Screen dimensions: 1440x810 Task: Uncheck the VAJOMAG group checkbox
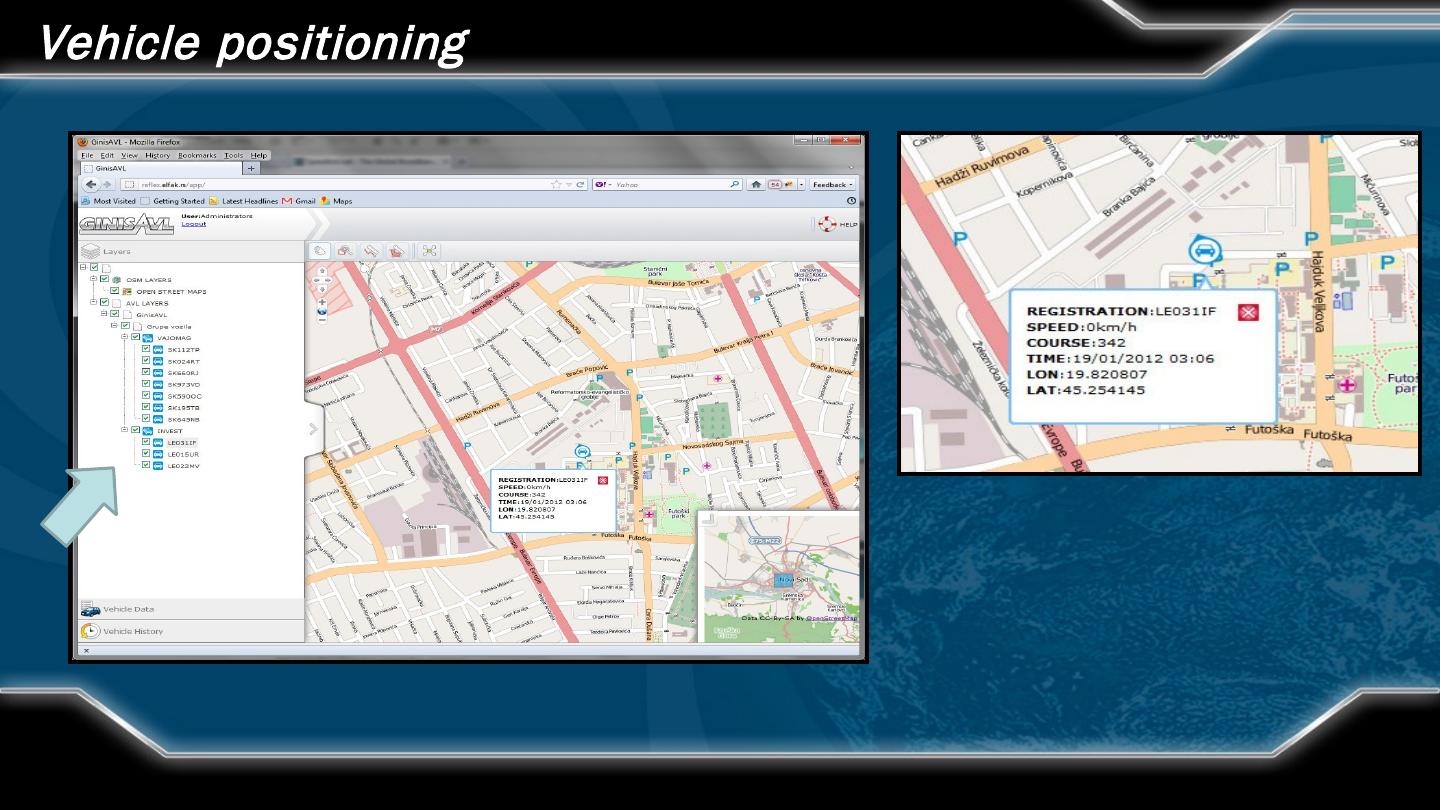pyautogui.click(x=135, y=338)
